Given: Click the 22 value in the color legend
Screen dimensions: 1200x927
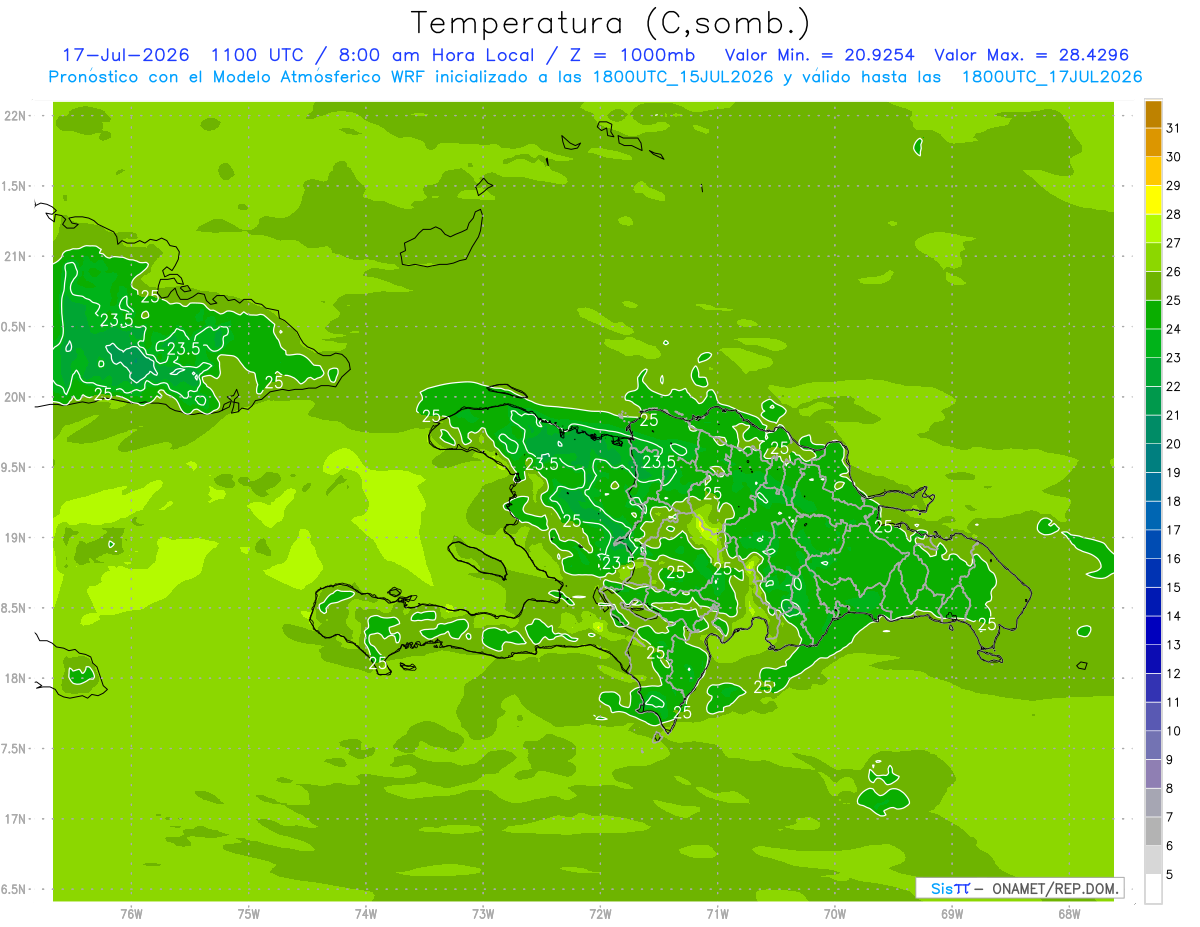Looking at the screenshot, I should click(1174, 387).
